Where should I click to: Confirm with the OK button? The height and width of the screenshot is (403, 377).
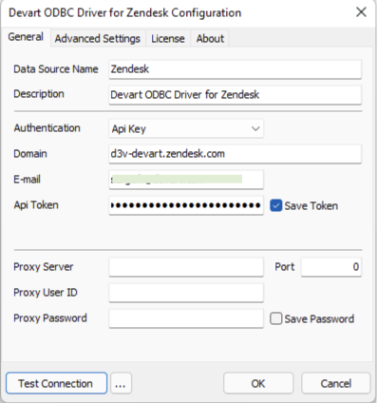[x=258, y=383]
